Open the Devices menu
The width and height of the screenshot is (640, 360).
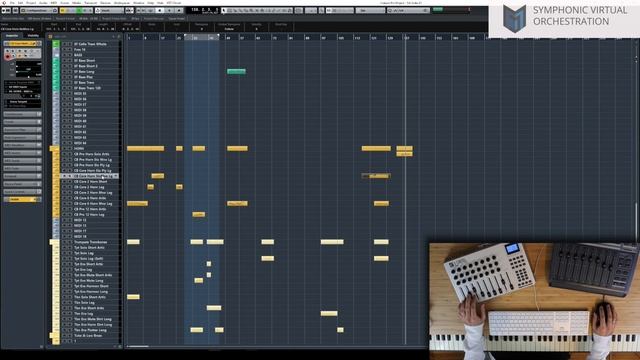click(105, 3)
